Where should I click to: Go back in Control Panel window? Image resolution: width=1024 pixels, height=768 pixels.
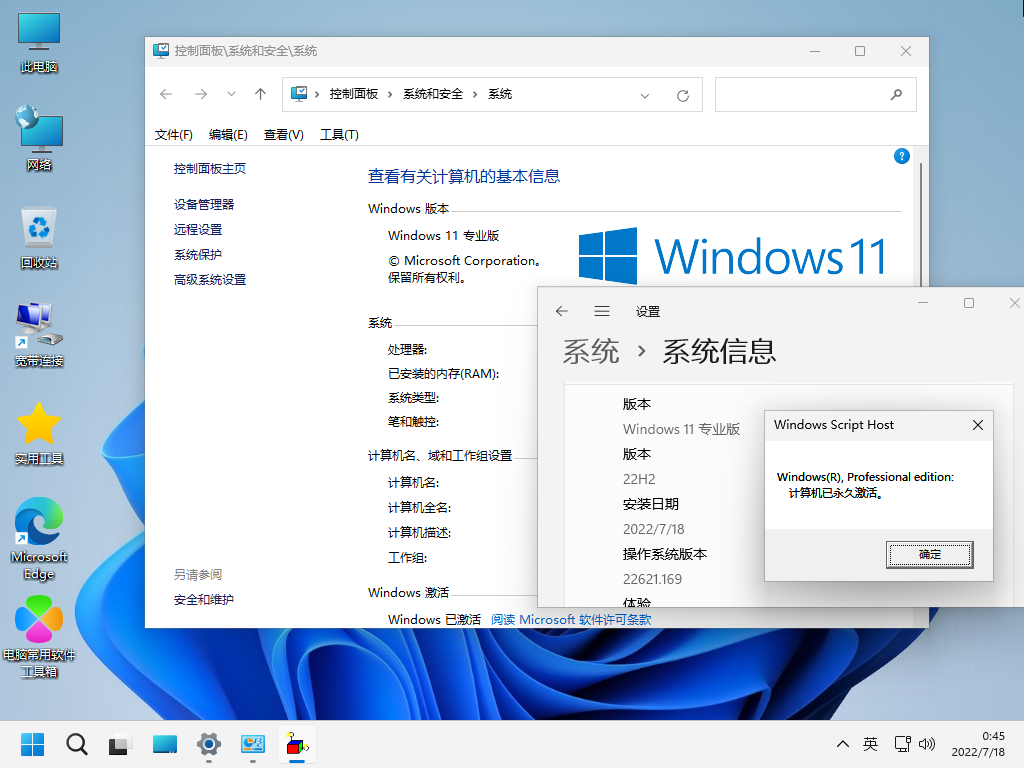166,94
